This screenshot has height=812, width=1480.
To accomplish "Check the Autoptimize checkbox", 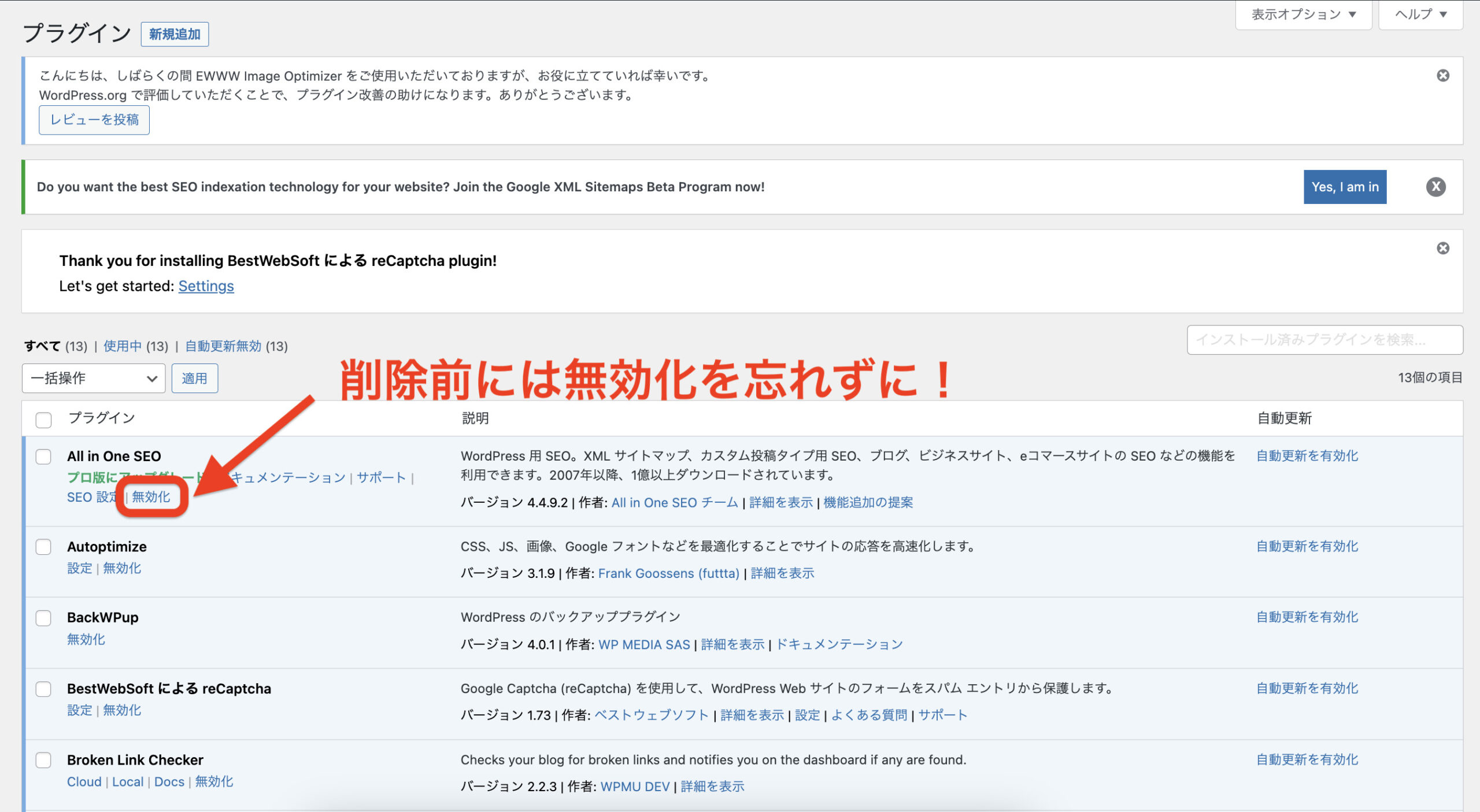I will pos(43,547).
